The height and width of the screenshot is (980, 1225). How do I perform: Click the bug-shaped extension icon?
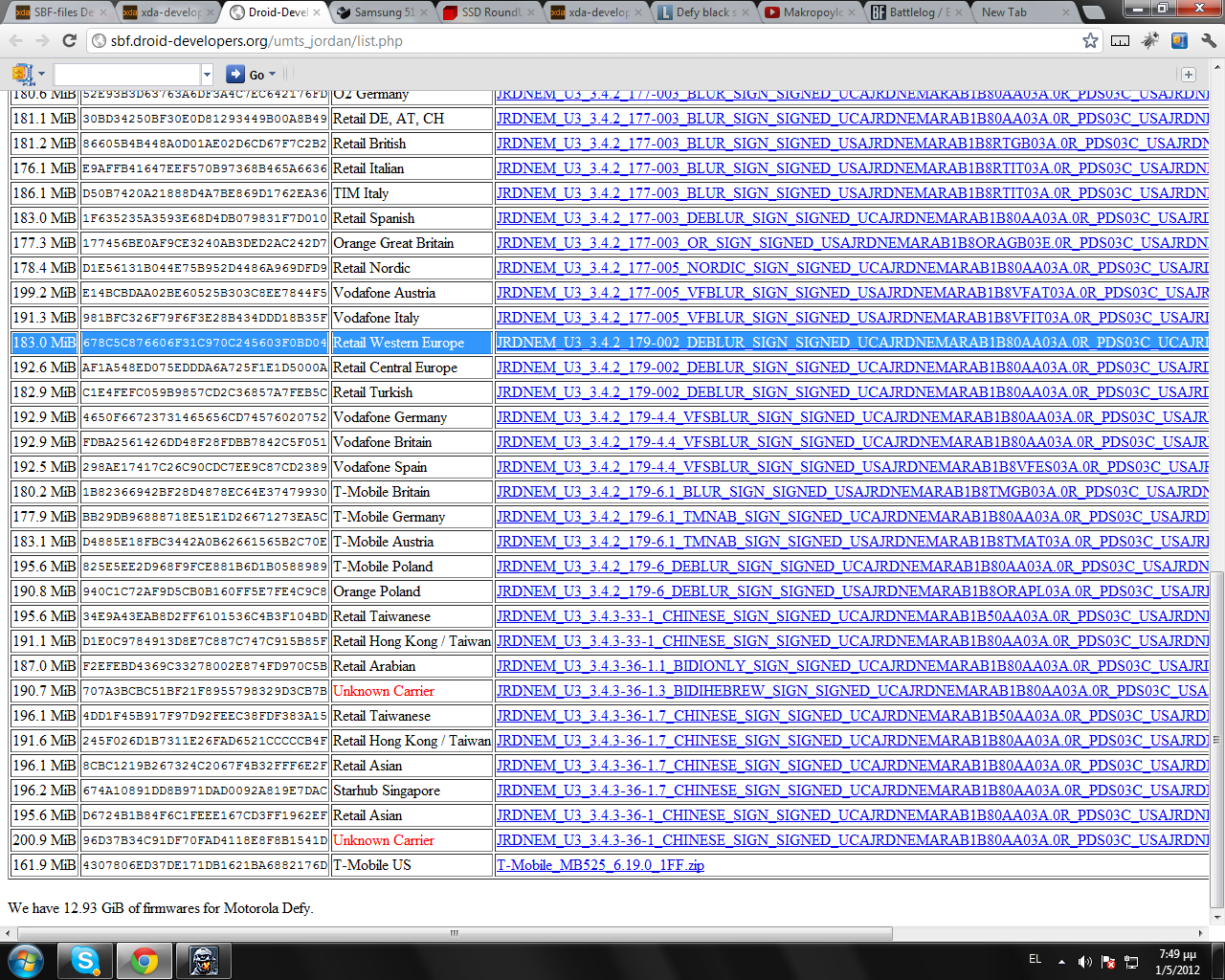coord(1150,40)
